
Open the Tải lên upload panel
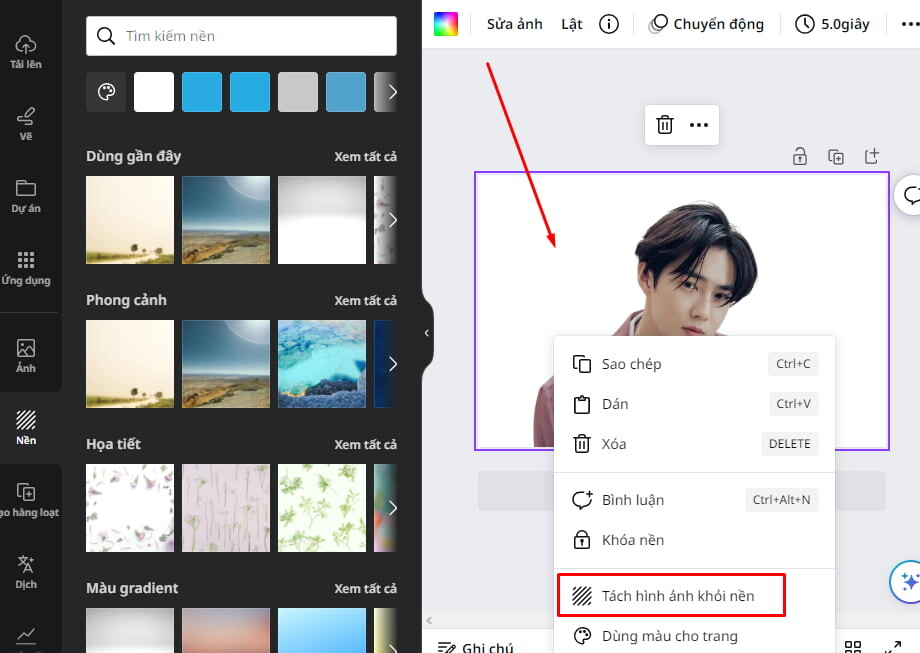click(x=26, y=52)
